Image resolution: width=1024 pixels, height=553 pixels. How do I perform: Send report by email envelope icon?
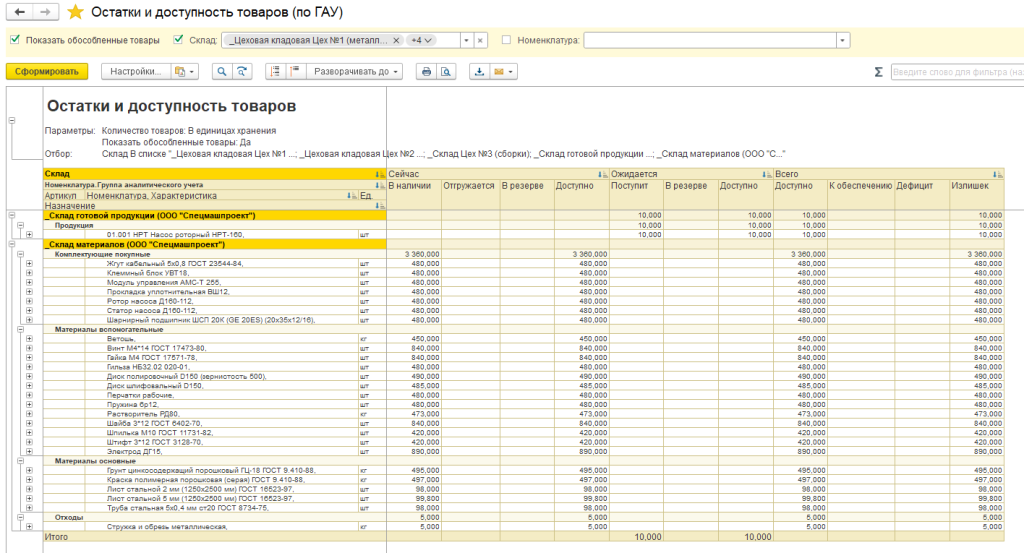(x=499, y=72)
